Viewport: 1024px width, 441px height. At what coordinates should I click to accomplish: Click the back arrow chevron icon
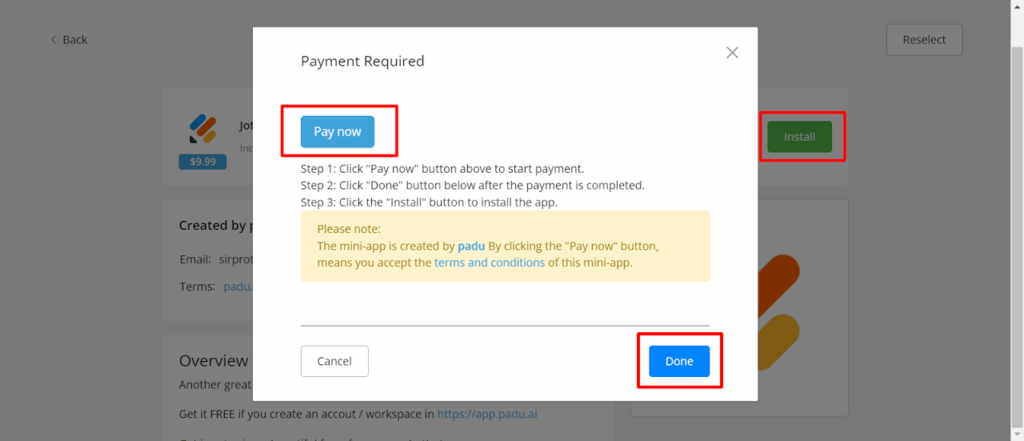54,40
